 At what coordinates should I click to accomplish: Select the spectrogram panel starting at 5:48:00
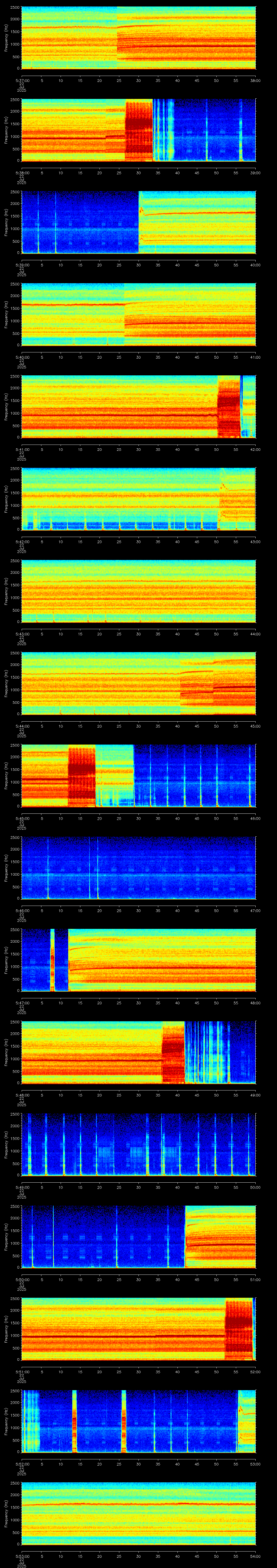pos(139,1052)
